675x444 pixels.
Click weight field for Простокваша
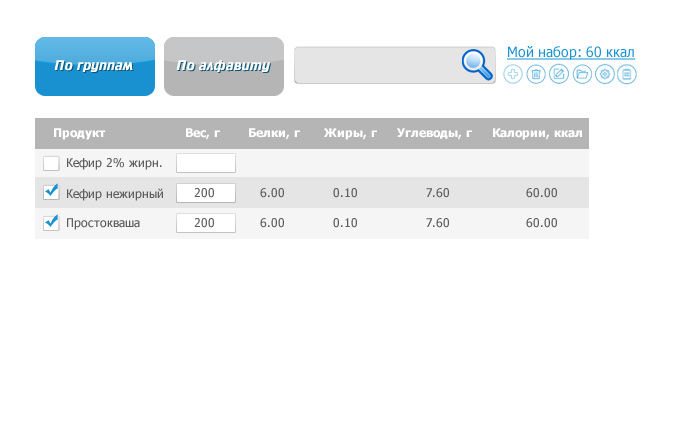(206, 223)
